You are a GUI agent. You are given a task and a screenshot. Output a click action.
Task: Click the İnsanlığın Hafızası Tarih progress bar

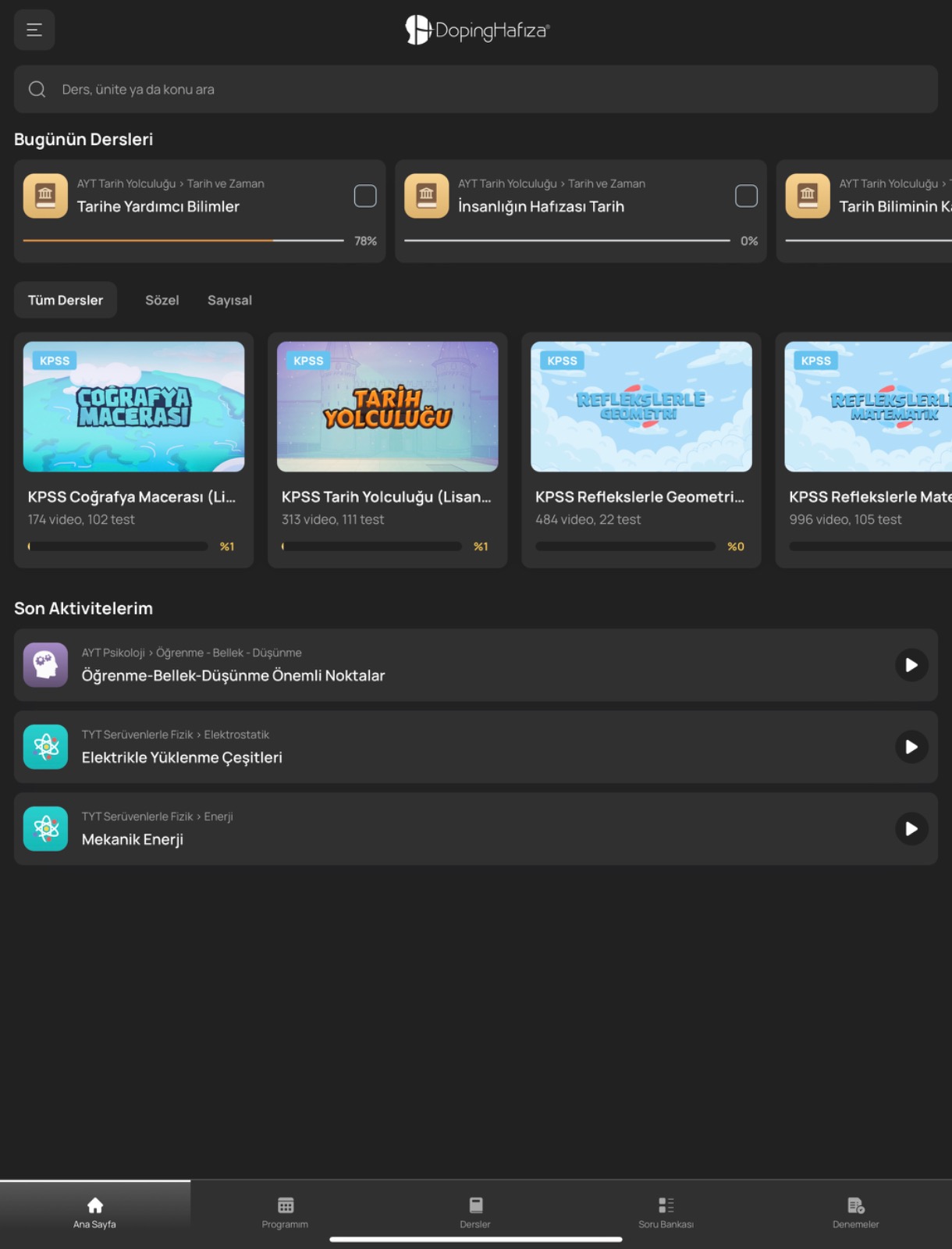pyautogui.click(x=567, y=240)
